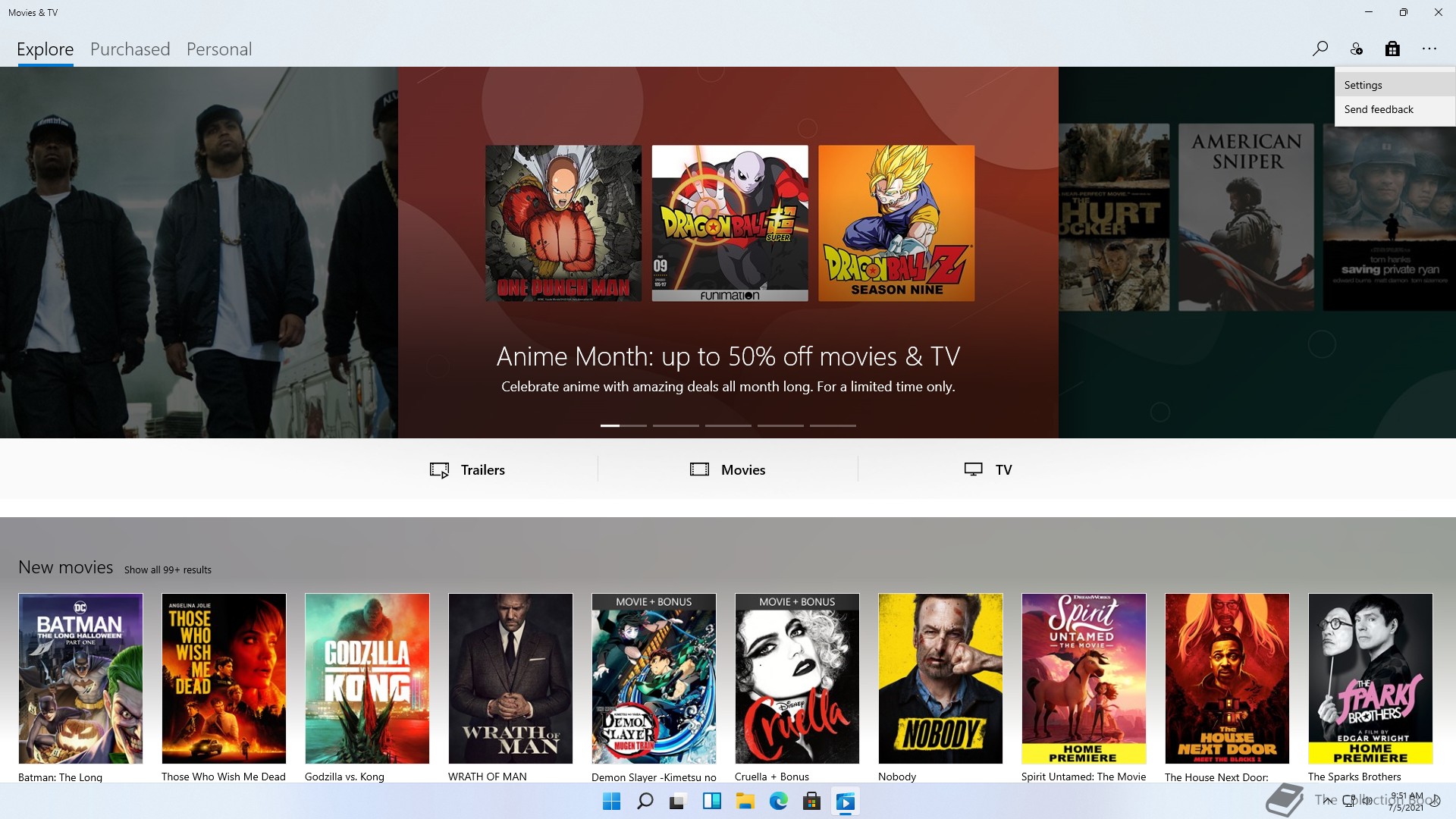
Task: Click 'Those Who Wish Me Dead' title
Action: point(224,777)
